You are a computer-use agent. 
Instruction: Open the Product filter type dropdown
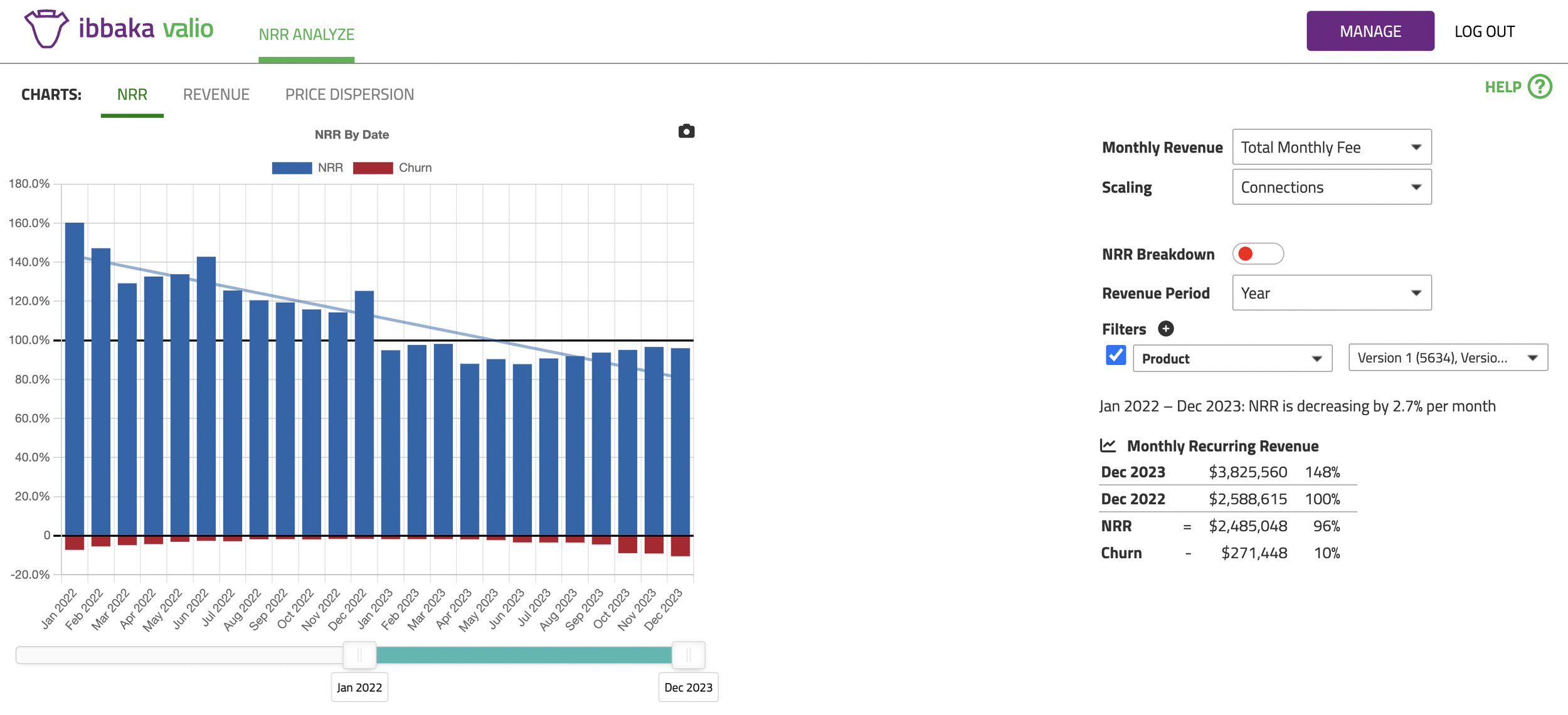(x=1232, y=359)
